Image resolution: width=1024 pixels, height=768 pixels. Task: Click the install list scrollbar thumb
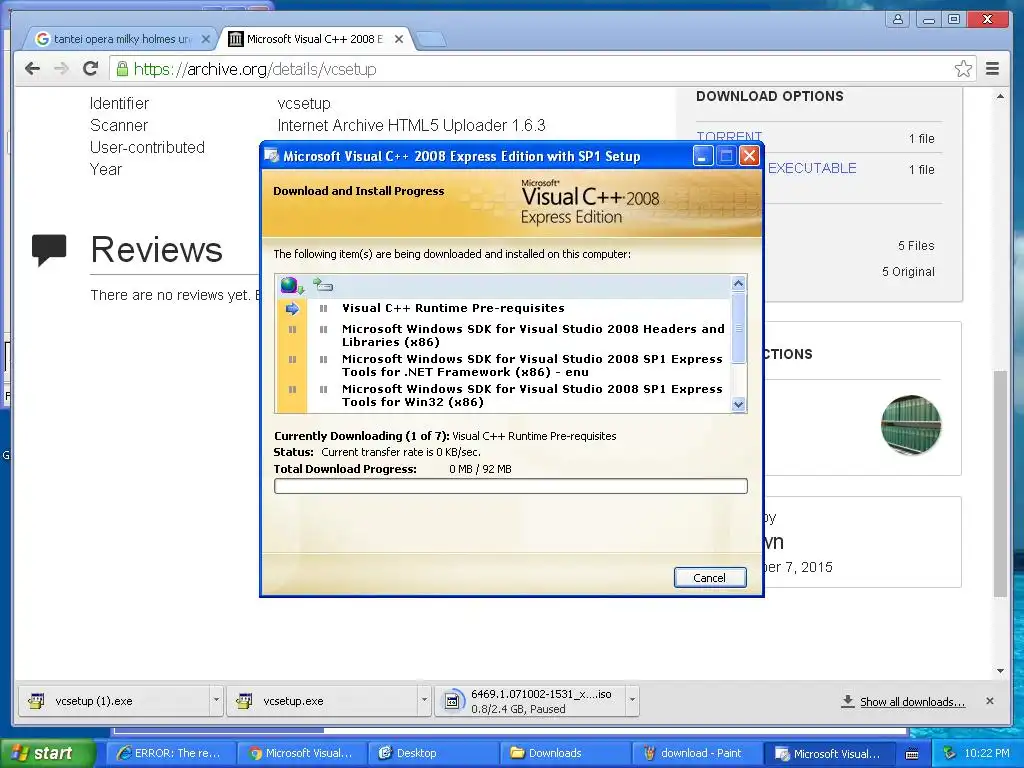(739, 328)
